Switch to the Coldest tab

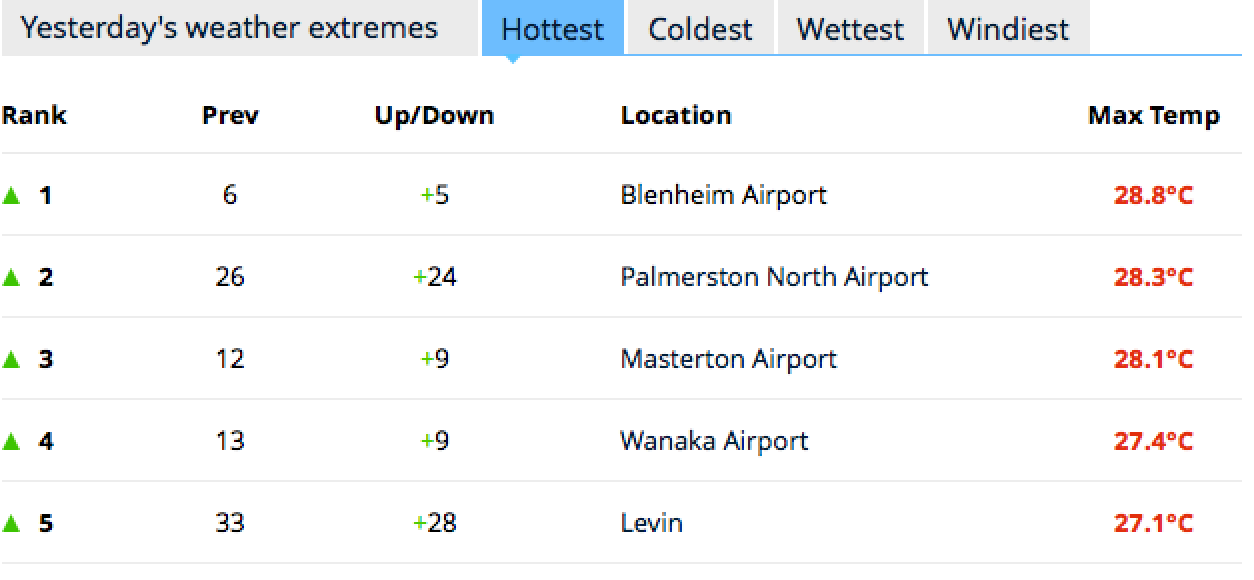pos(700,28)
